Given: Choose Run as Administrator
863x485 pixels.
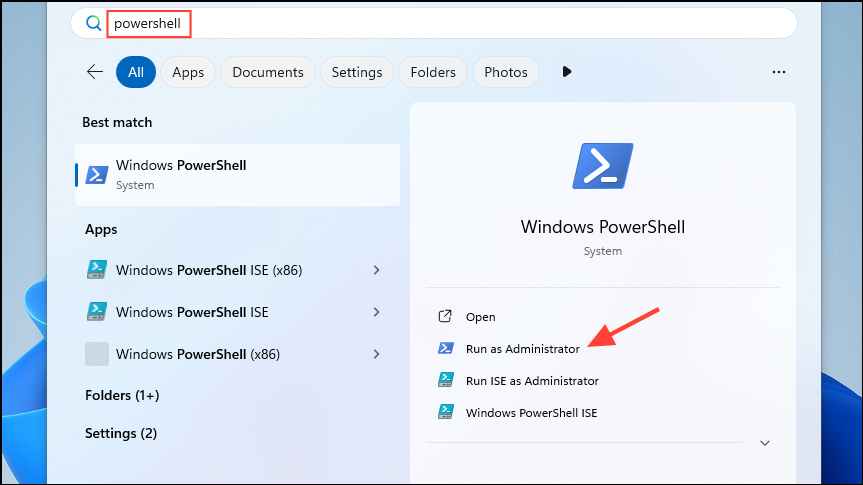Looking at the screenshot, I should pos(523,349).
